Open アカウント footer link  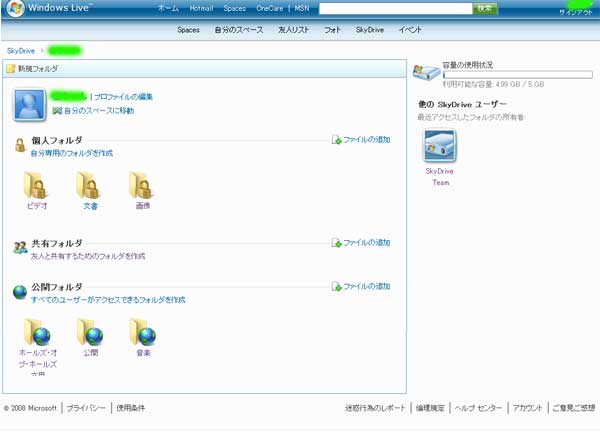tap(527, 408)
